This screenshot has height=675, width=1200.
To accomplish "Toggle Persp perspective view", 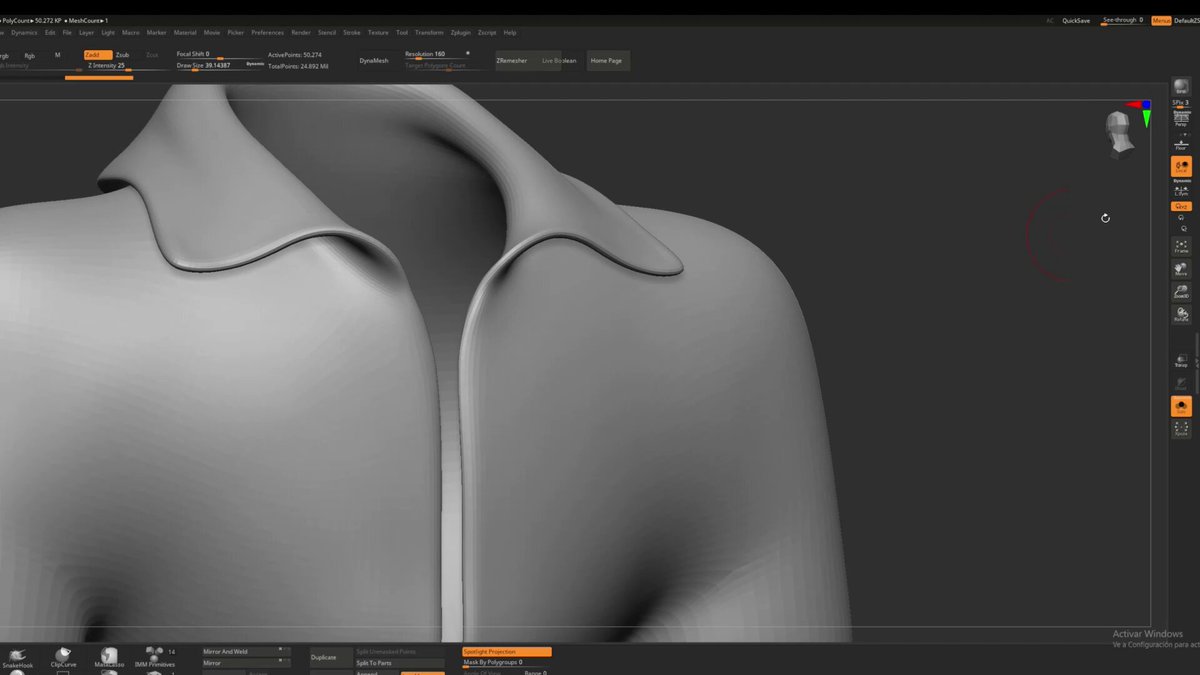I will pyautogui.click(x=1181, y=120).
